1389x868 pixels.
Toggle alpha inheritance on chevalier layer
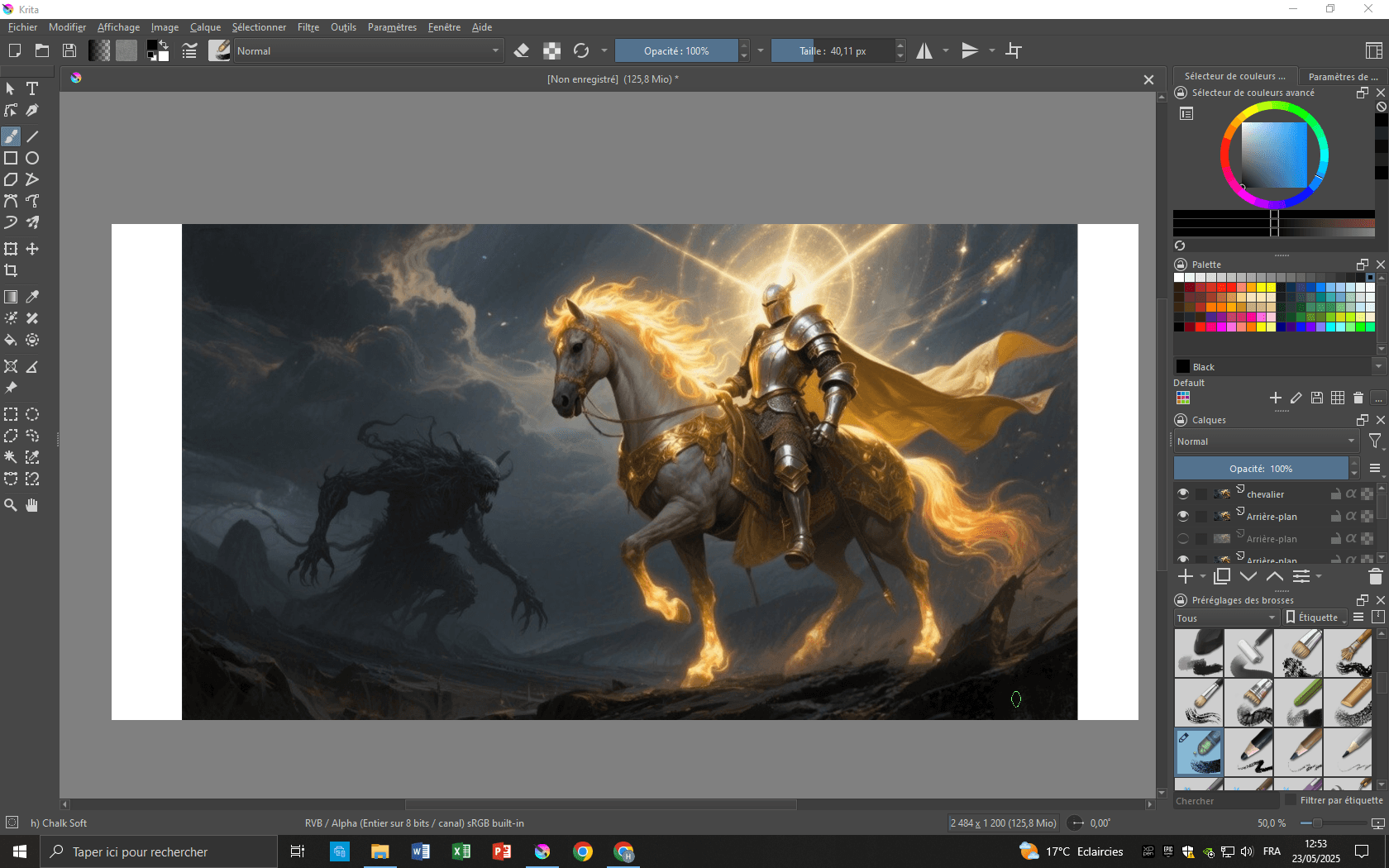click(1351, 494)
